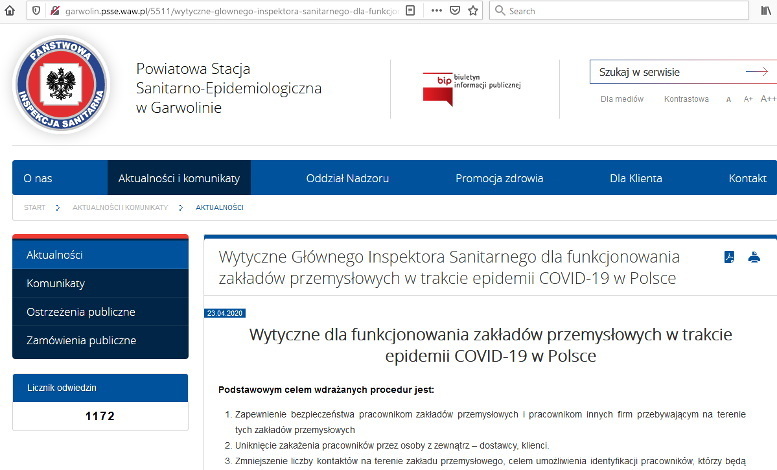
Task: Click article title Wytyczne Głównego Inspektora Sanitarnego
Action: point(449,268)
